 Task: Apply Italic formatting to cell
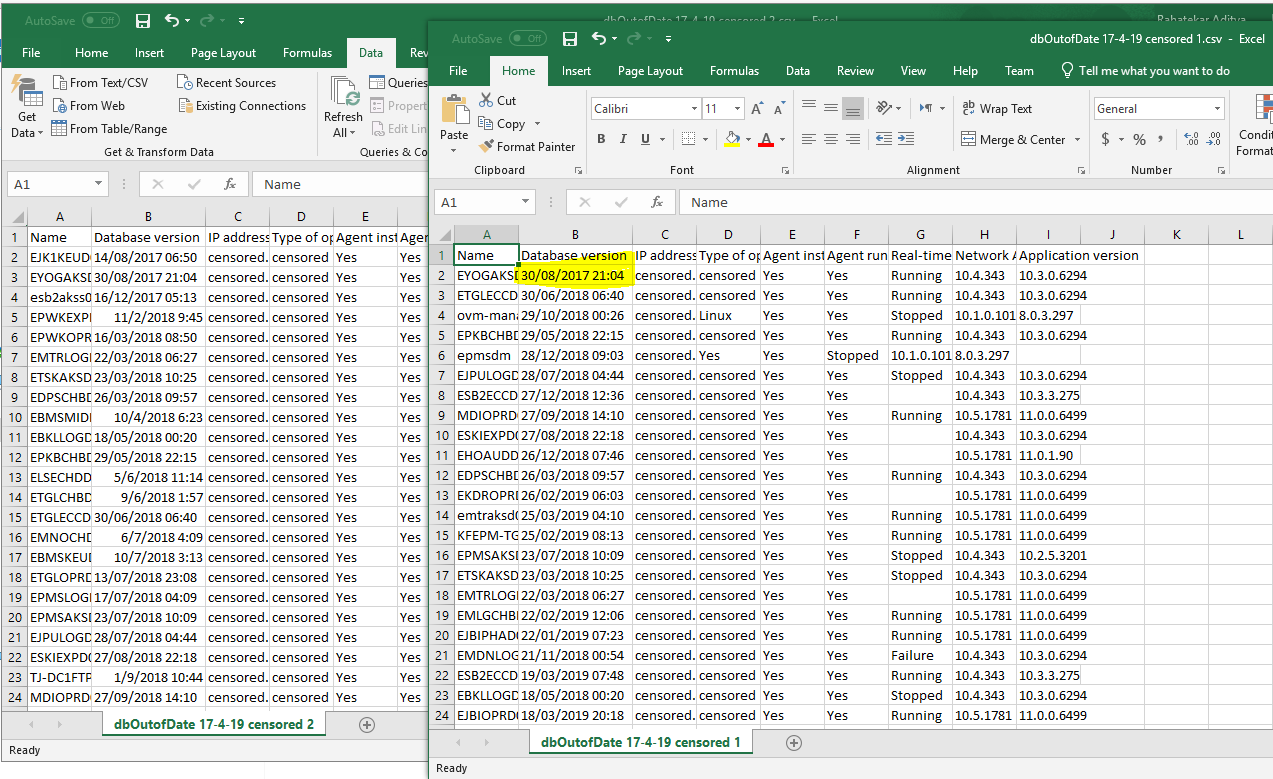(x=623, y=139)
